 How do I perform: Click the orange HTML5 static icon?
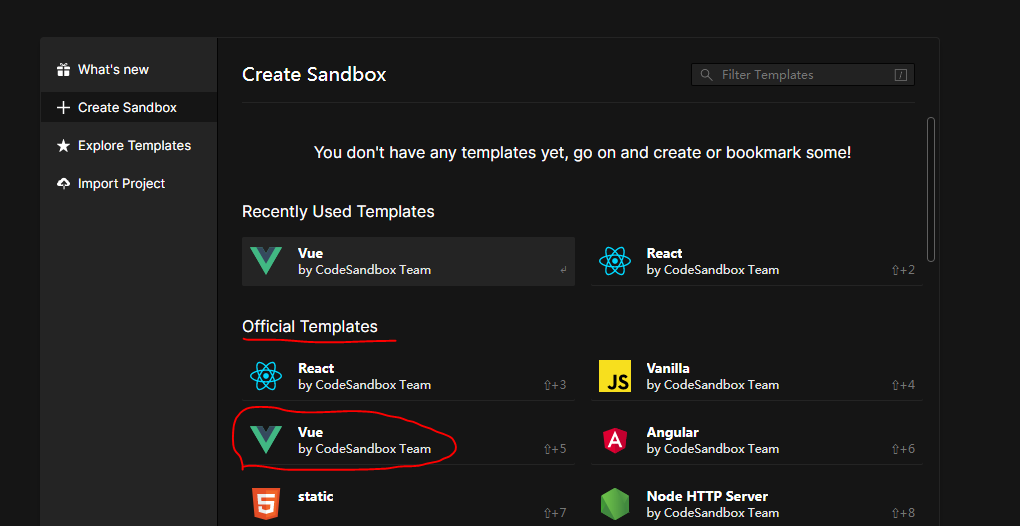tap(266, 503)
